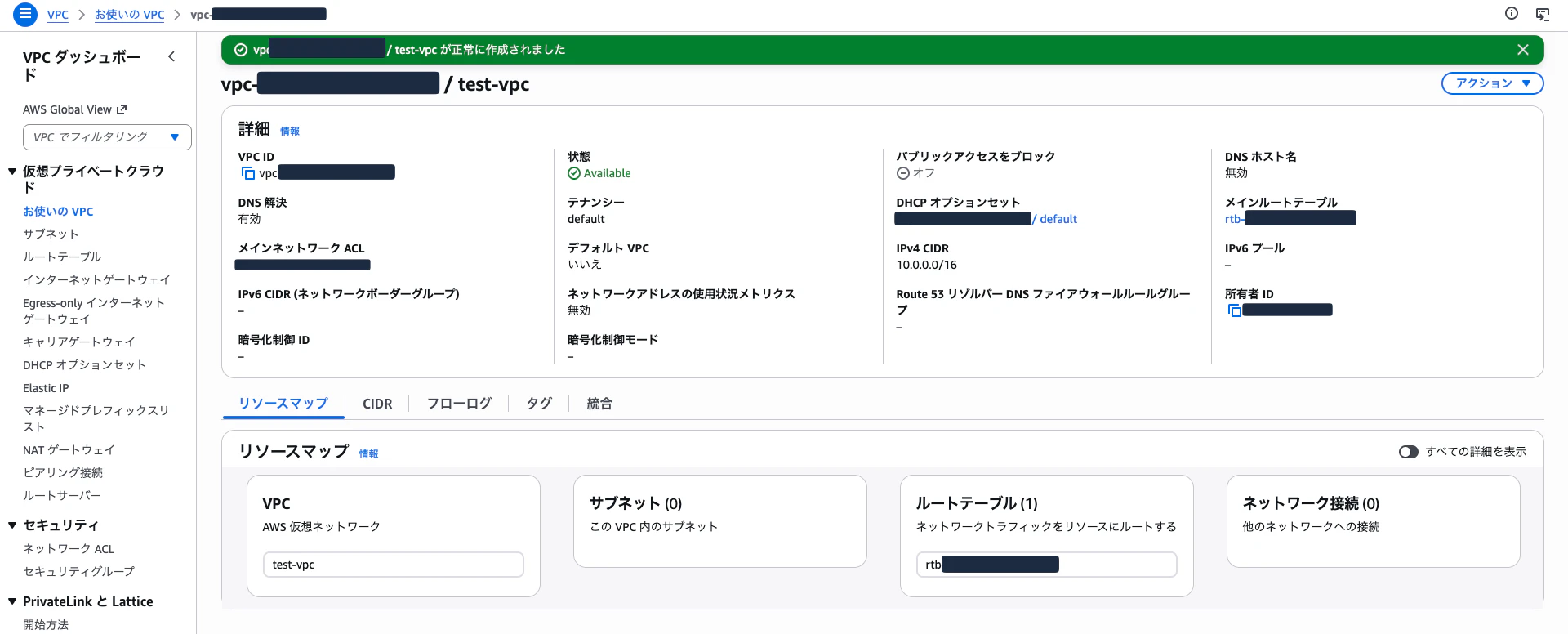Open Egress-only インターネットゲートウェイ in sidebar
Image resolution: width=1568 pixels, height=634 pixels.
click(94, 311)
